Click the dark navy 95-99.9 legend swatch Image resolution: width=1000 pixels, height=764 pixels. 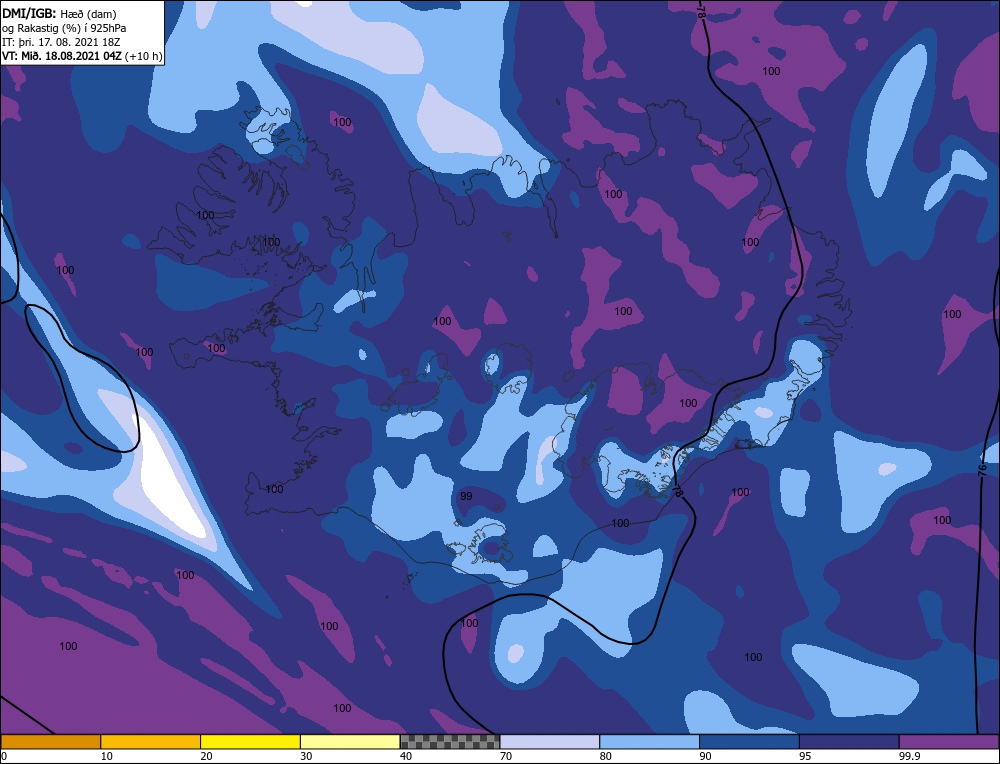pyautogui.click(x=849, y=741)
